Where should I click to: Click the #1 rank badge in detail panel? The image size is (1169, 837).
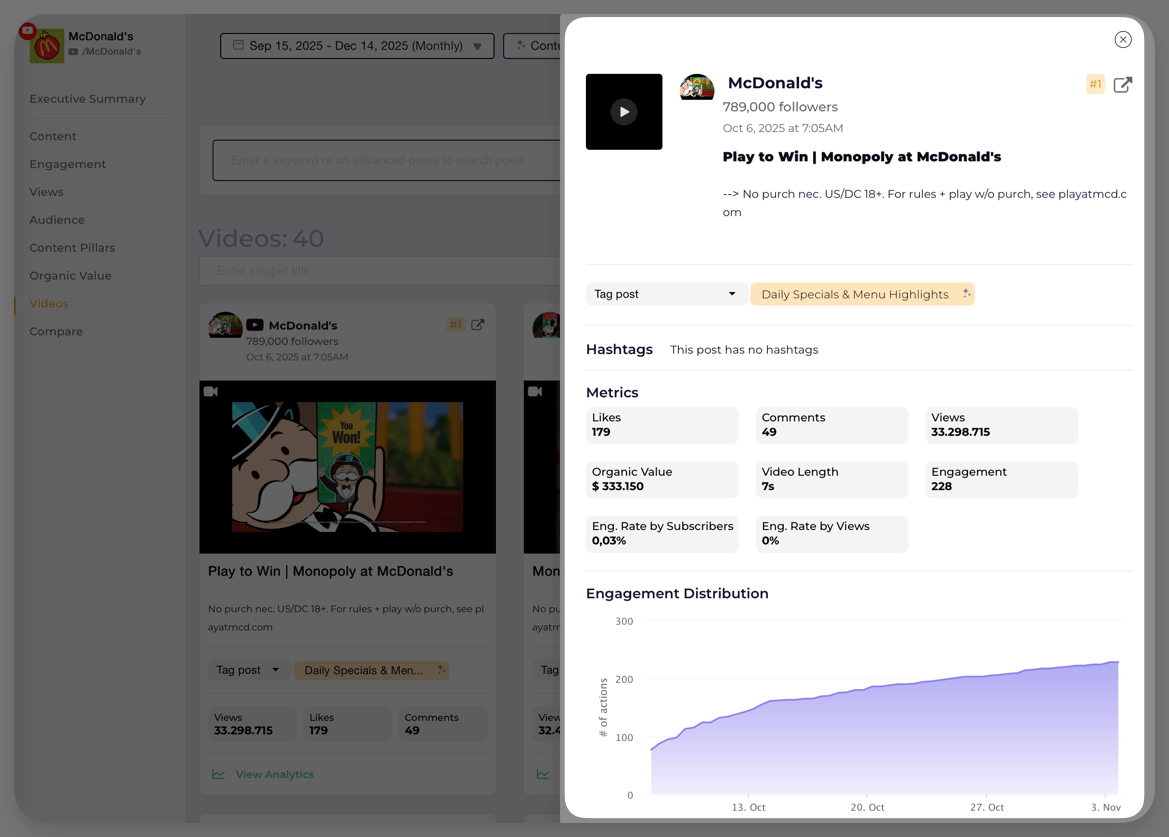click(1095, 85)
